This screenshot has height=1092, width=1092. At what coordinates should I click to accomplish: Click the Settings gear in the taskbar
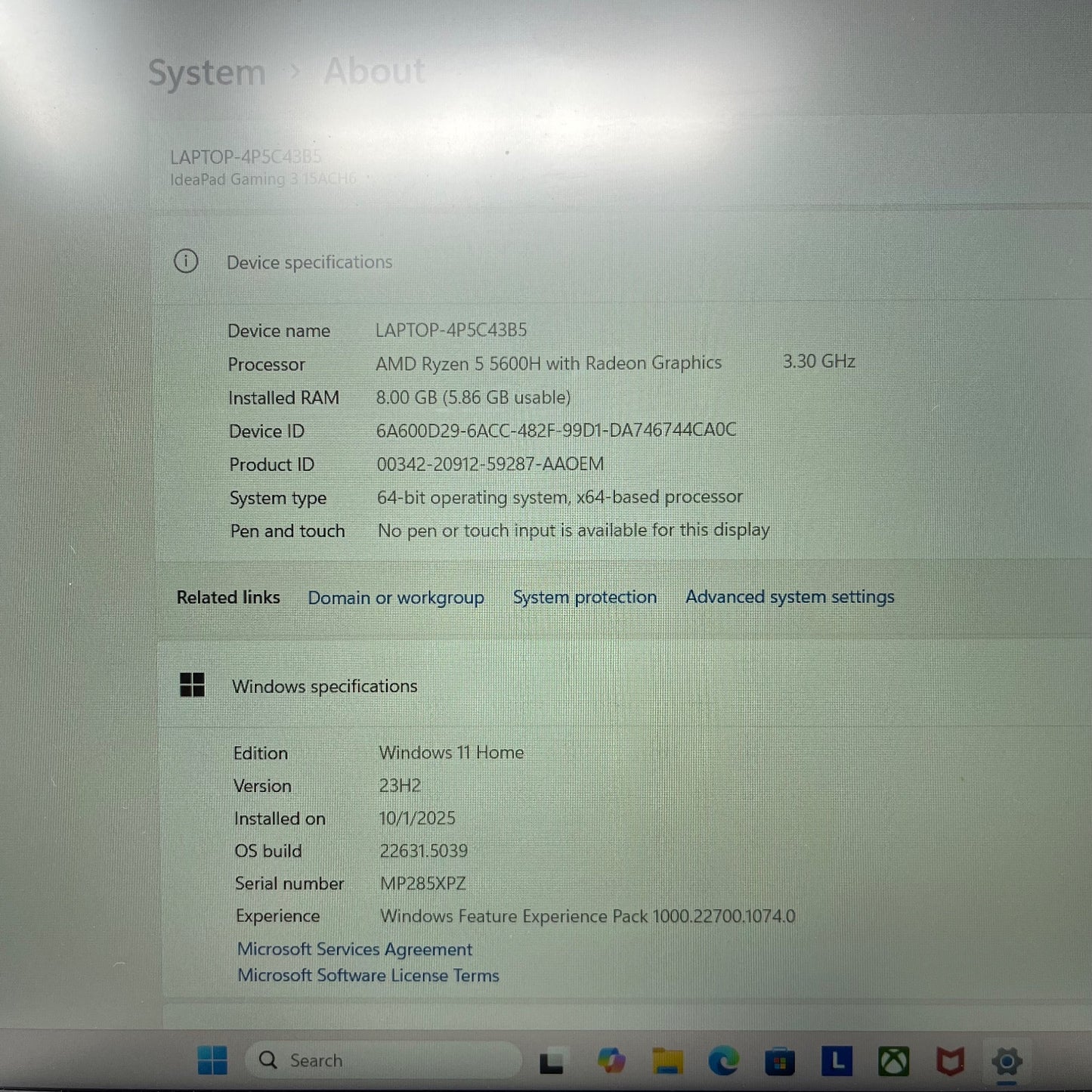[1007, 1061]
